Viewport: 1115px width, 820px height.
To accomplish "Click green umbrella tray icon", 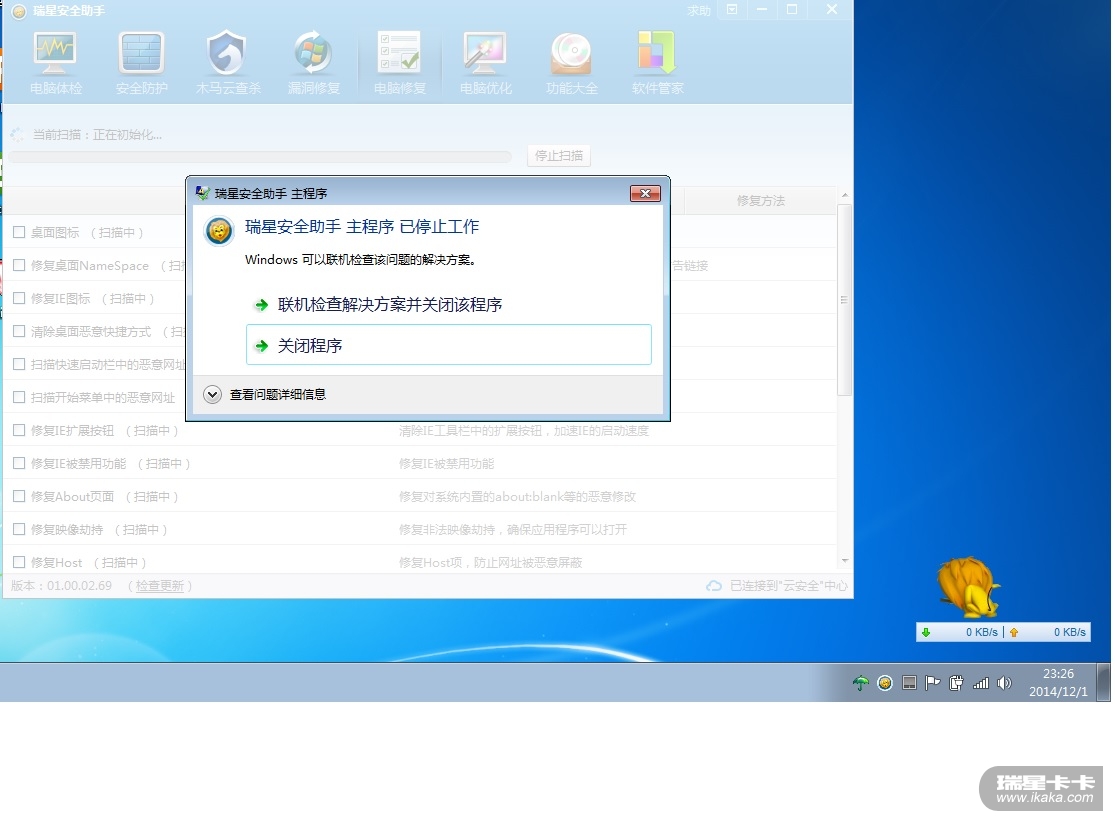I will tap(860, 683).
